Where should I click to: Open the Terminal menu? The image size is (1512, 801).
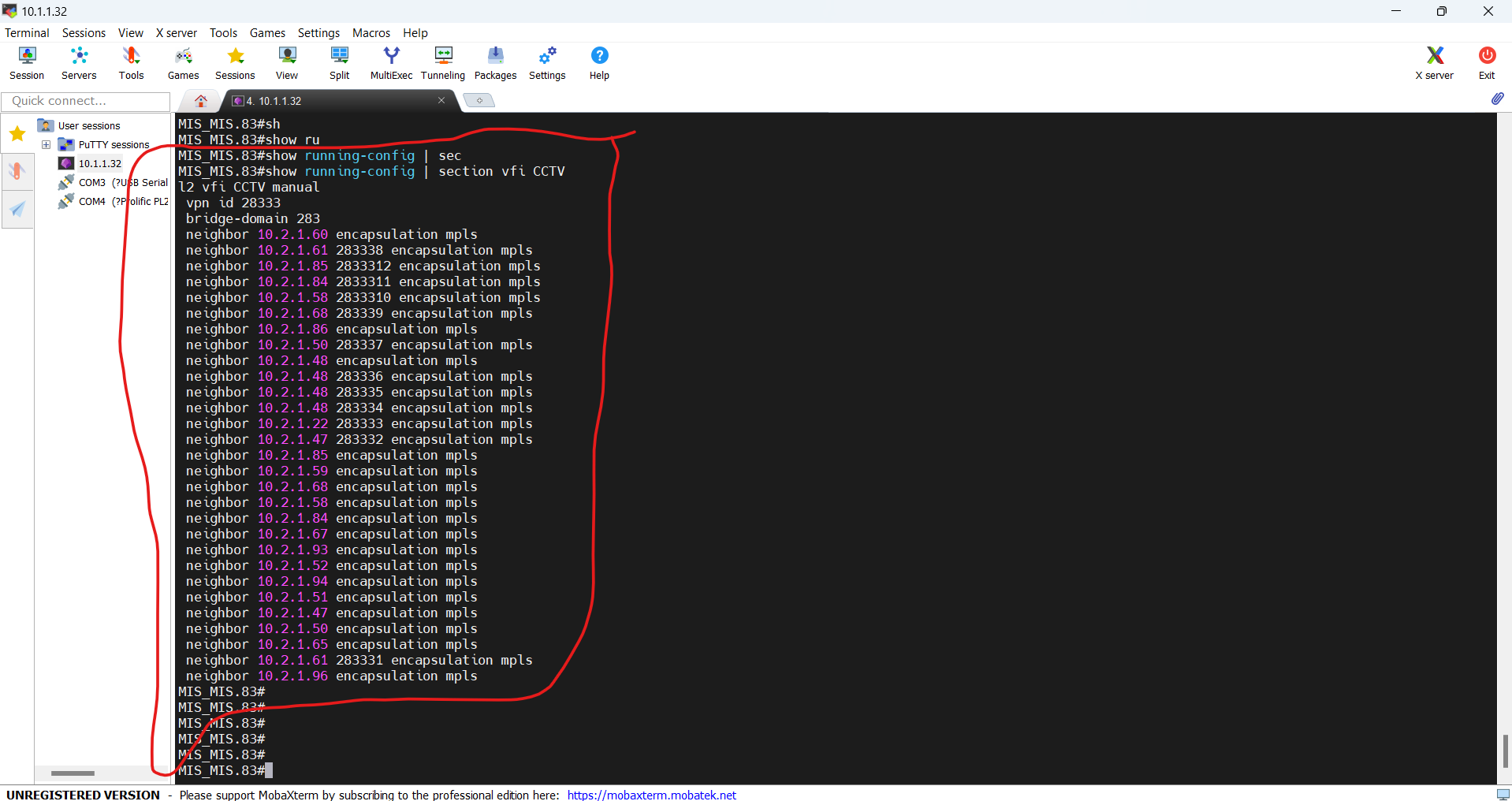(26, 32)
